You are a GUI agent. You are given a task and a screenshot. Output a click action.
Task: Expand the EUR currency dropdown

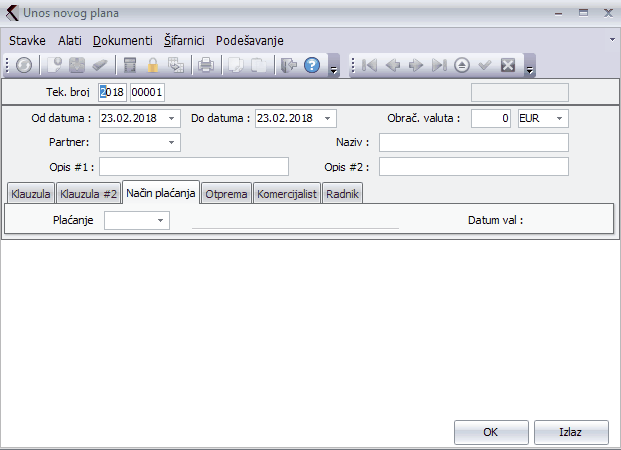click(x=559, y=118)
